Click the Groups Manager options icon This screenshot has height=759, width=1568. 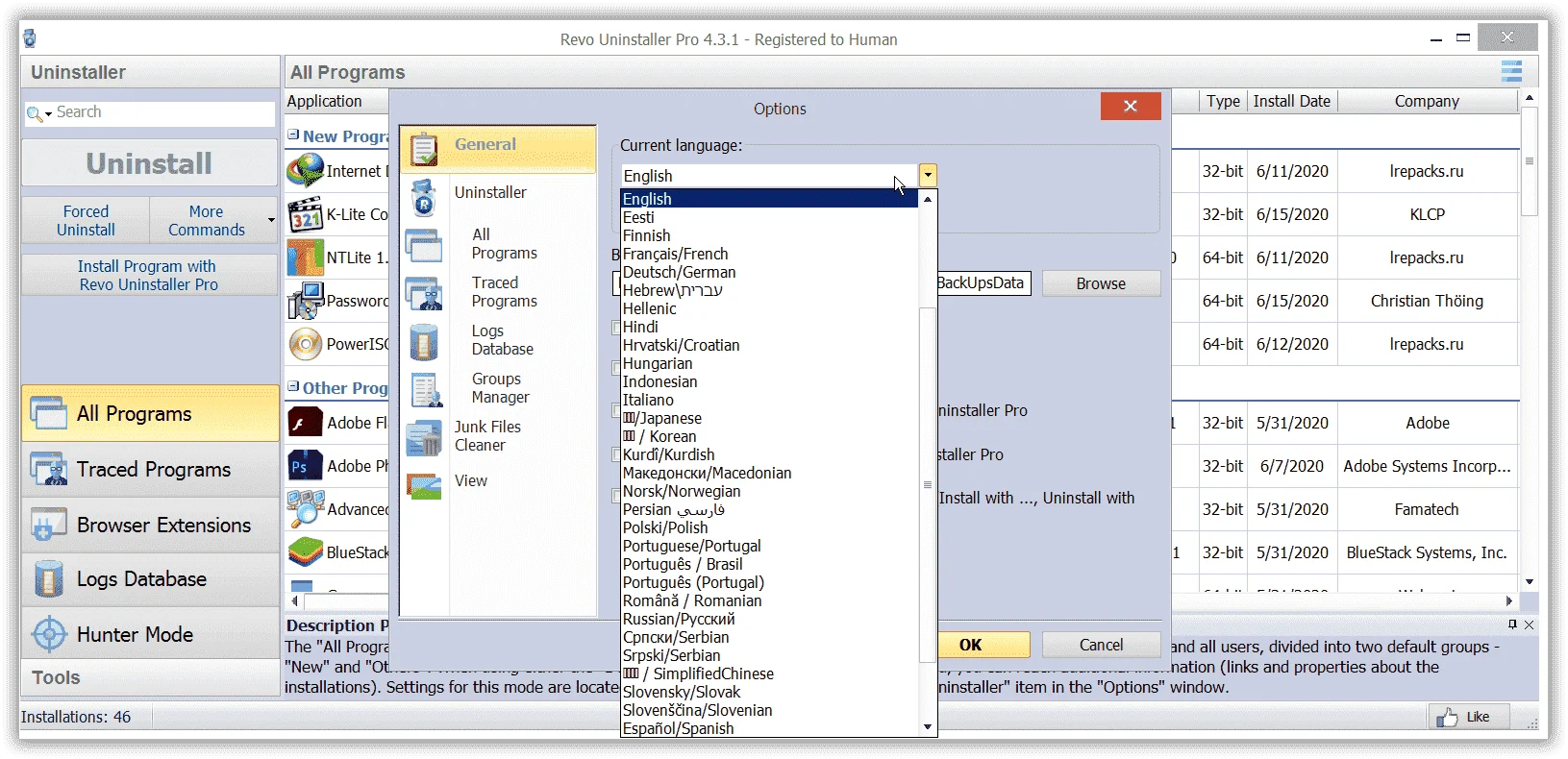coord(425,390)
